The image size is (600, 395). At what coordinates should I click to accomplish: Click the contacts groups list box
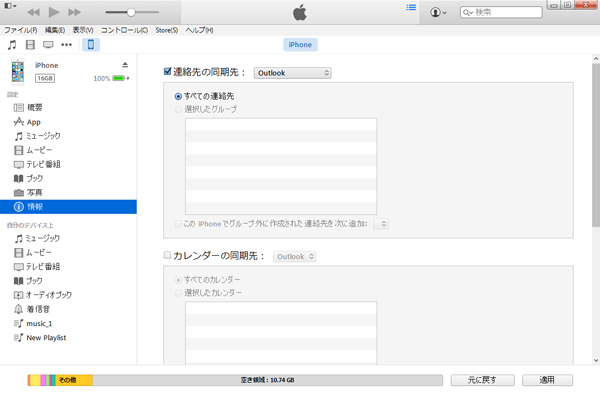(x=281, y=166)
